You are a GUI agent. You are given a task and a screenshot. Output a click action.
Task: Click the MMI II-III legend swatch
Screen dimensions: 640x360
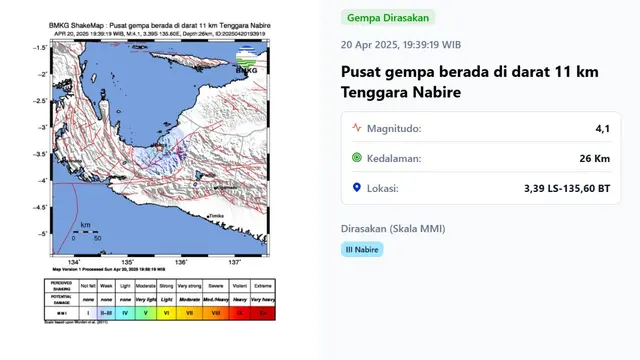[106, 313]
